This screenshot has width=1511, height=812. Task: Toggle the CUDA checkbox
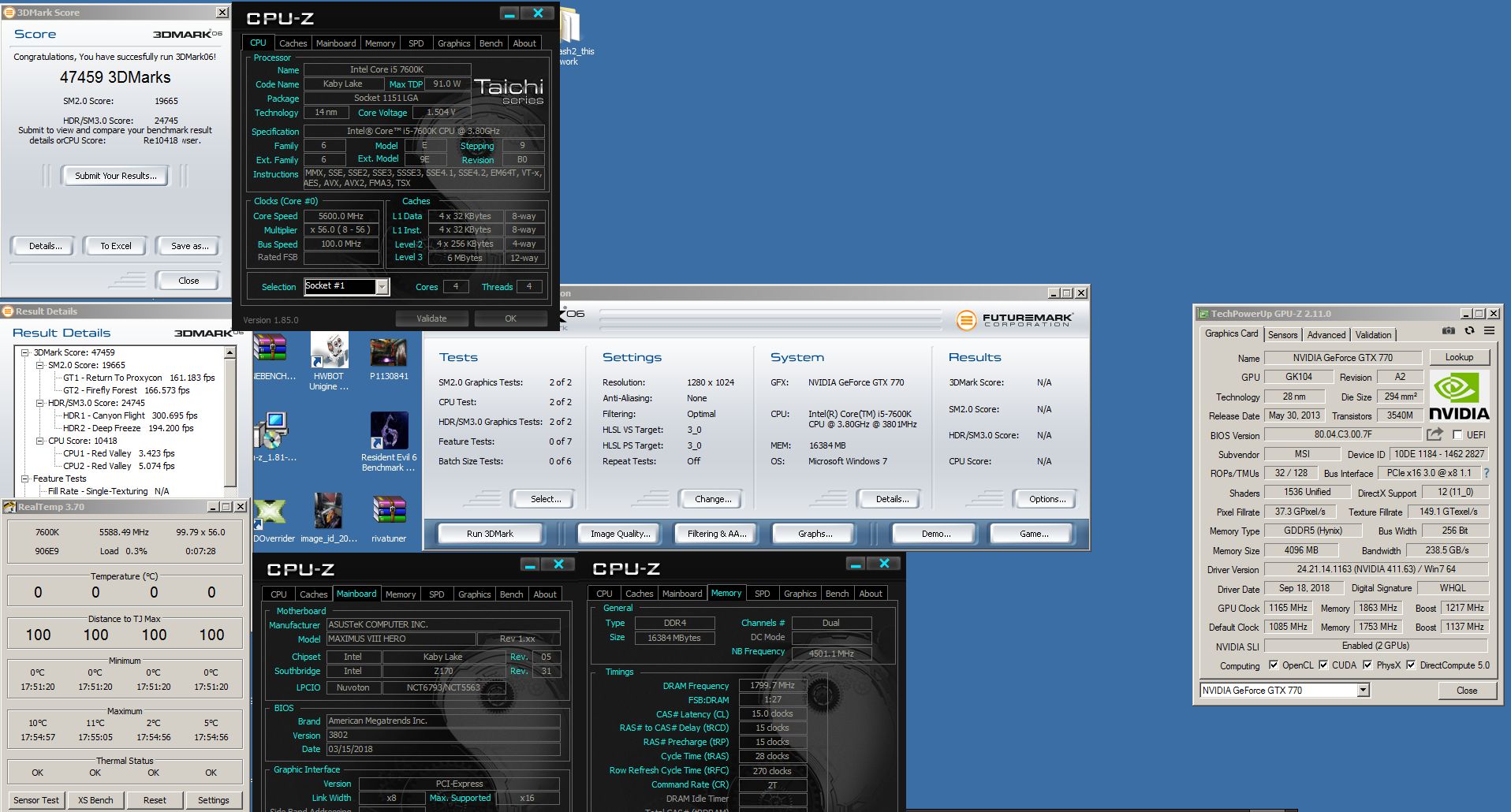(x=1323, y=665)
